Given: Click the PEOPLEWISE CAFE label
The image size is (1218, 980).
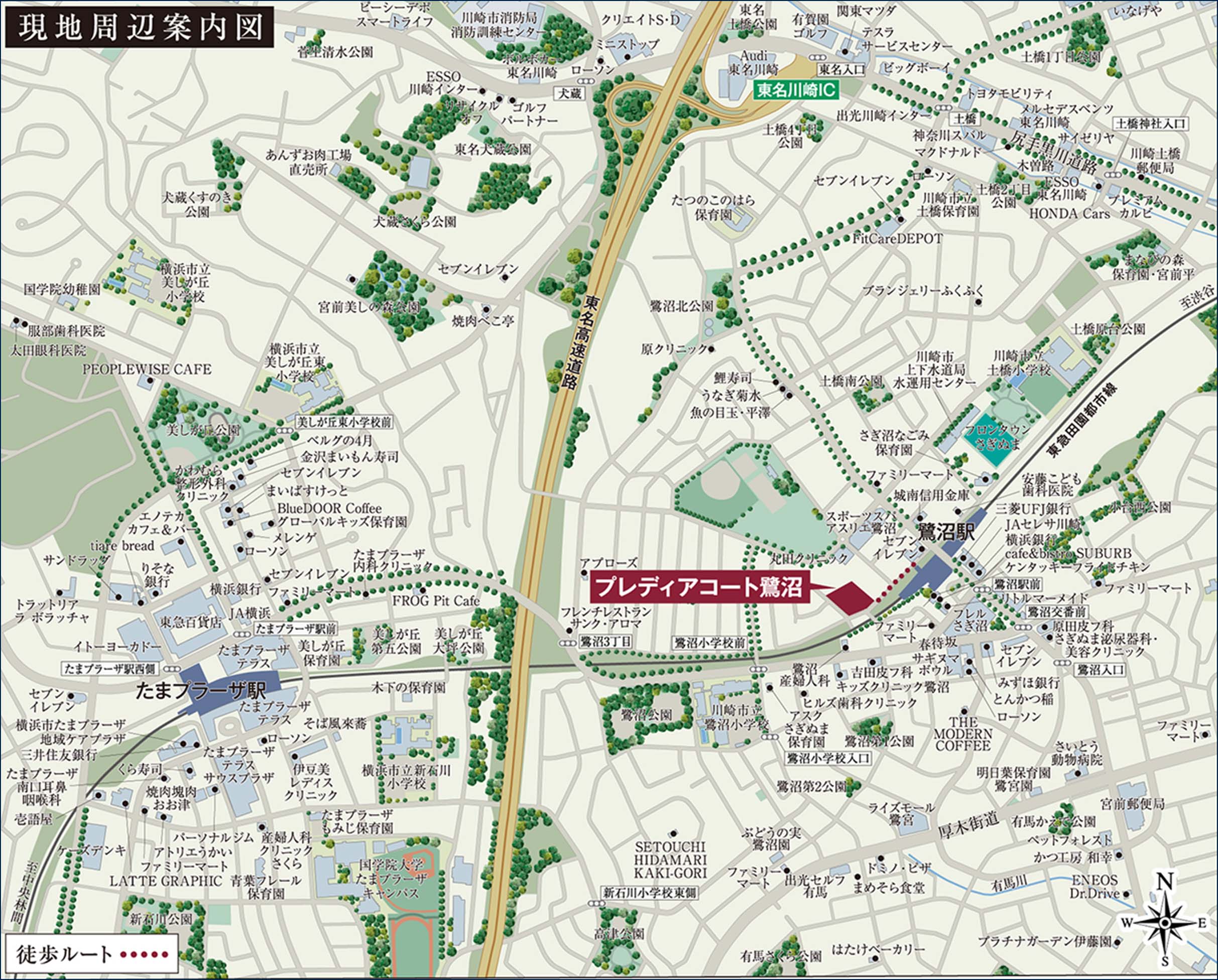Looking at the screenshot, I should point(147,370).
